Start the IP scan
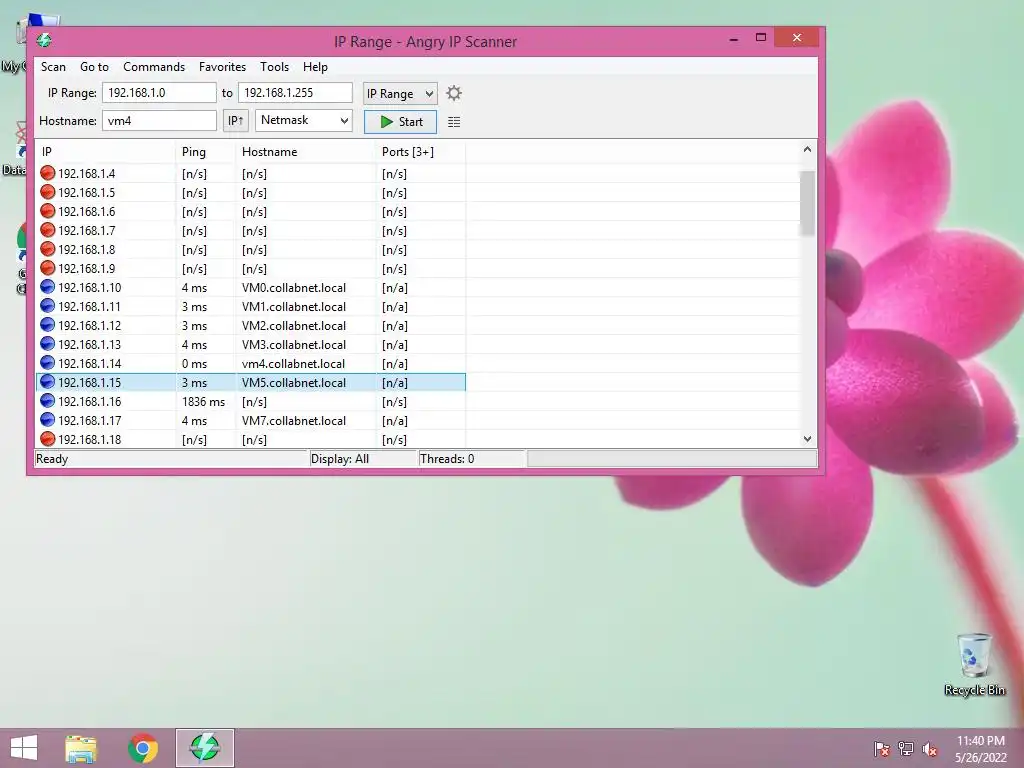The image size is (1024, 768). click(400, 121)
